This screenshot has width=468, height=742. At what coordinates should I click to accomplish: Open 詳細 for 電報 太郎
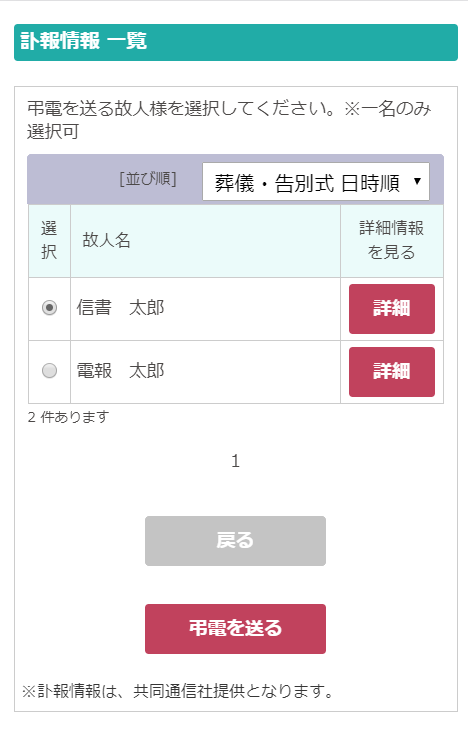point(392,371)
